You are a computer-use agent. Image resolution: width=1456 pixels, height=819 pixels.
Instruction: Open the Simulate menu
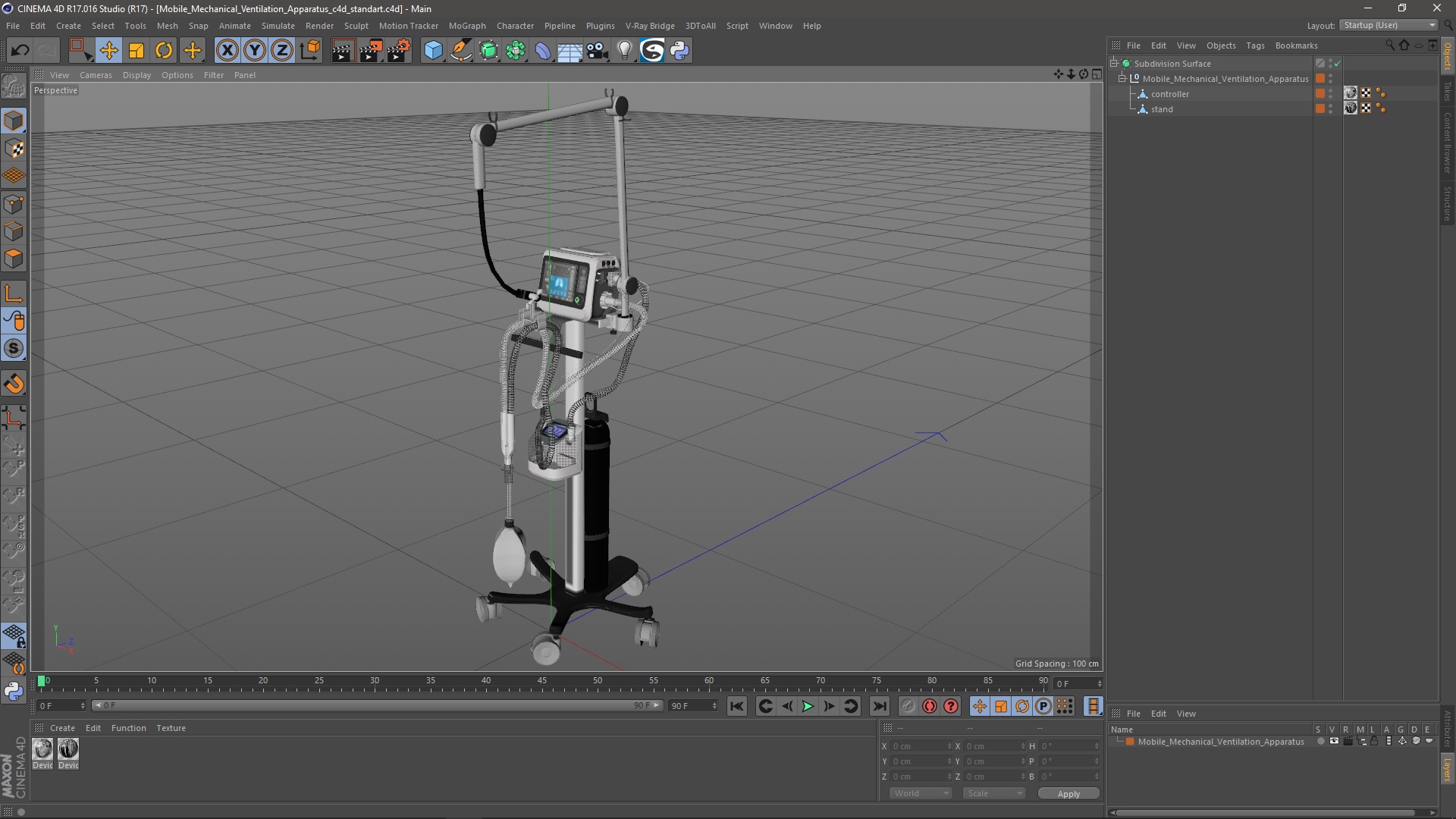click(x=278, y=26)
